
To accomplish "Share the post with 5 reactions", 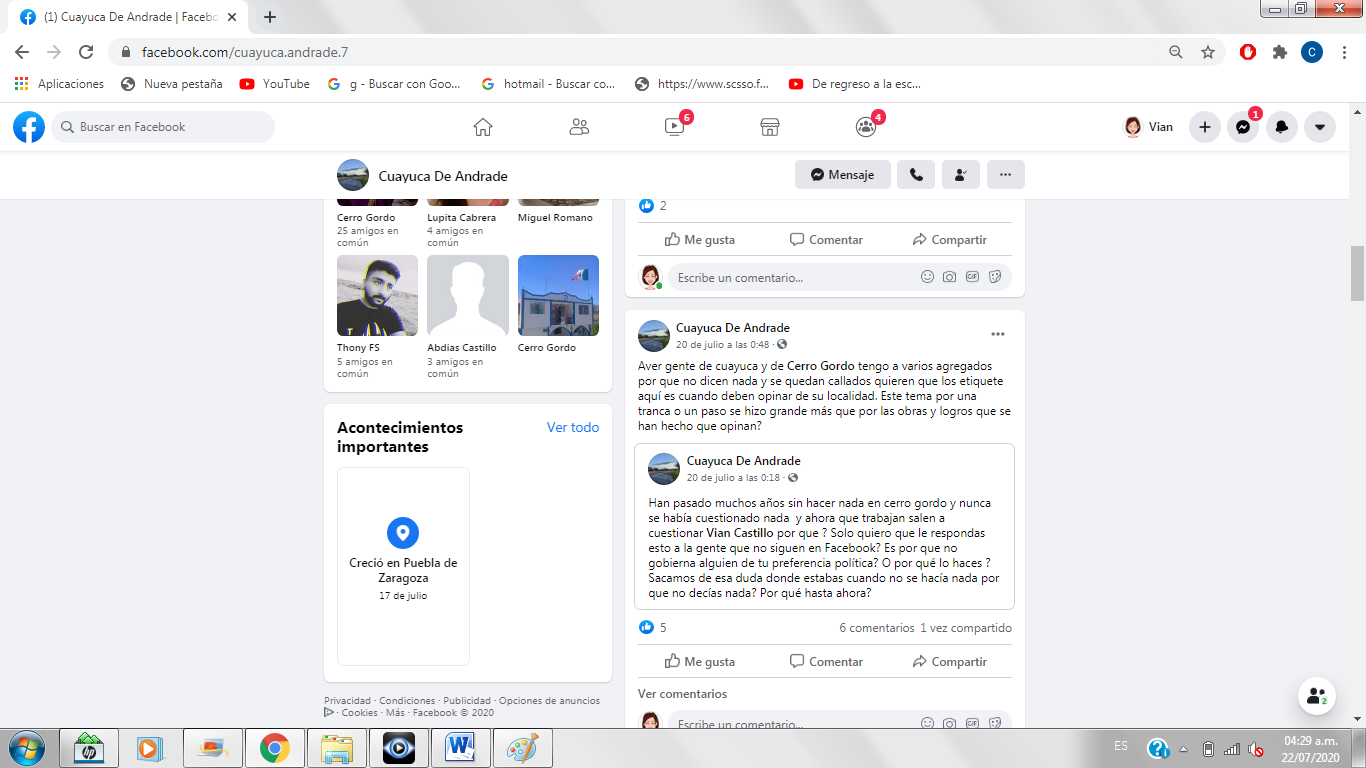I will pyautogui.click(x=950, y=662).
